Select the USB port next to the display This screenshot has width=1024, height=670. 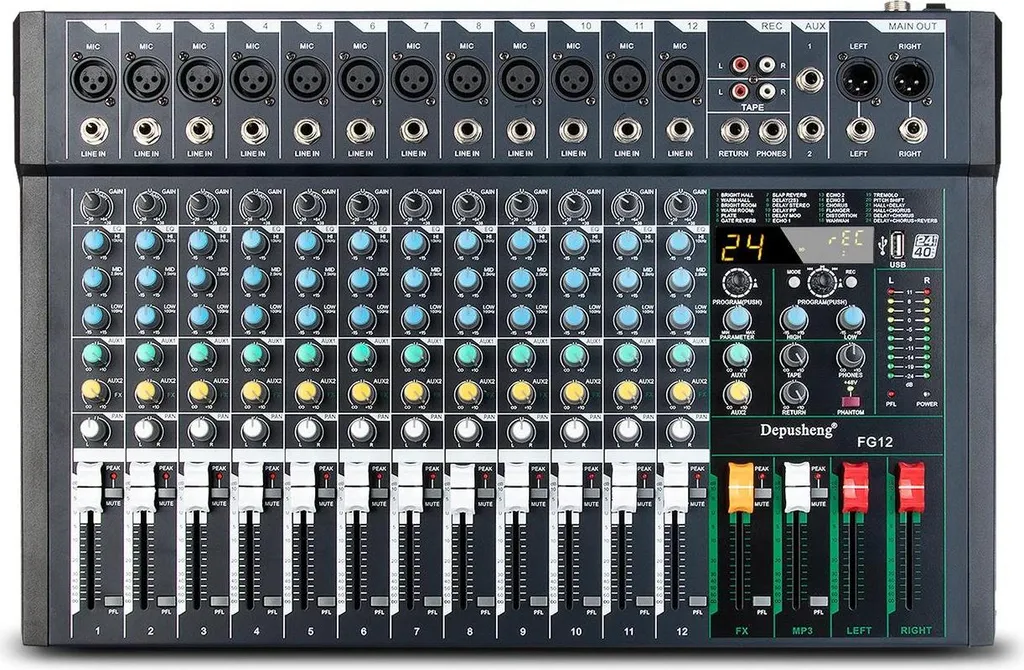898,246
